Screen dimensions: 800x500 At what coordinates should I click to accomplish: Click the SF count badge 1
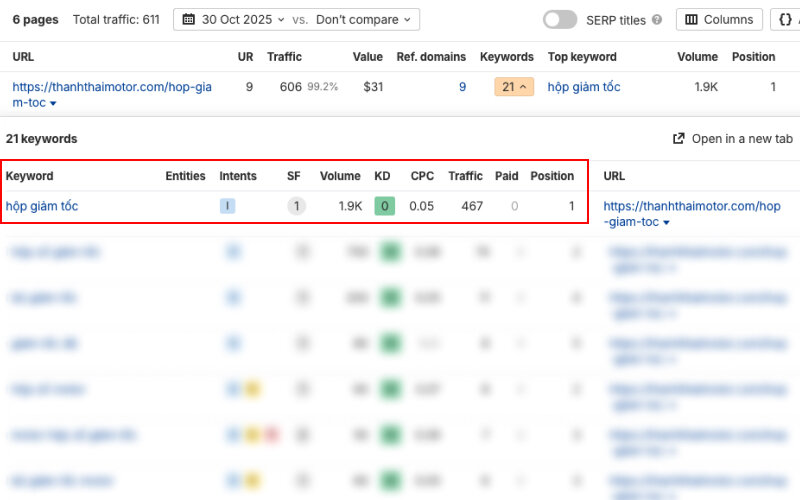coord(296,206)
